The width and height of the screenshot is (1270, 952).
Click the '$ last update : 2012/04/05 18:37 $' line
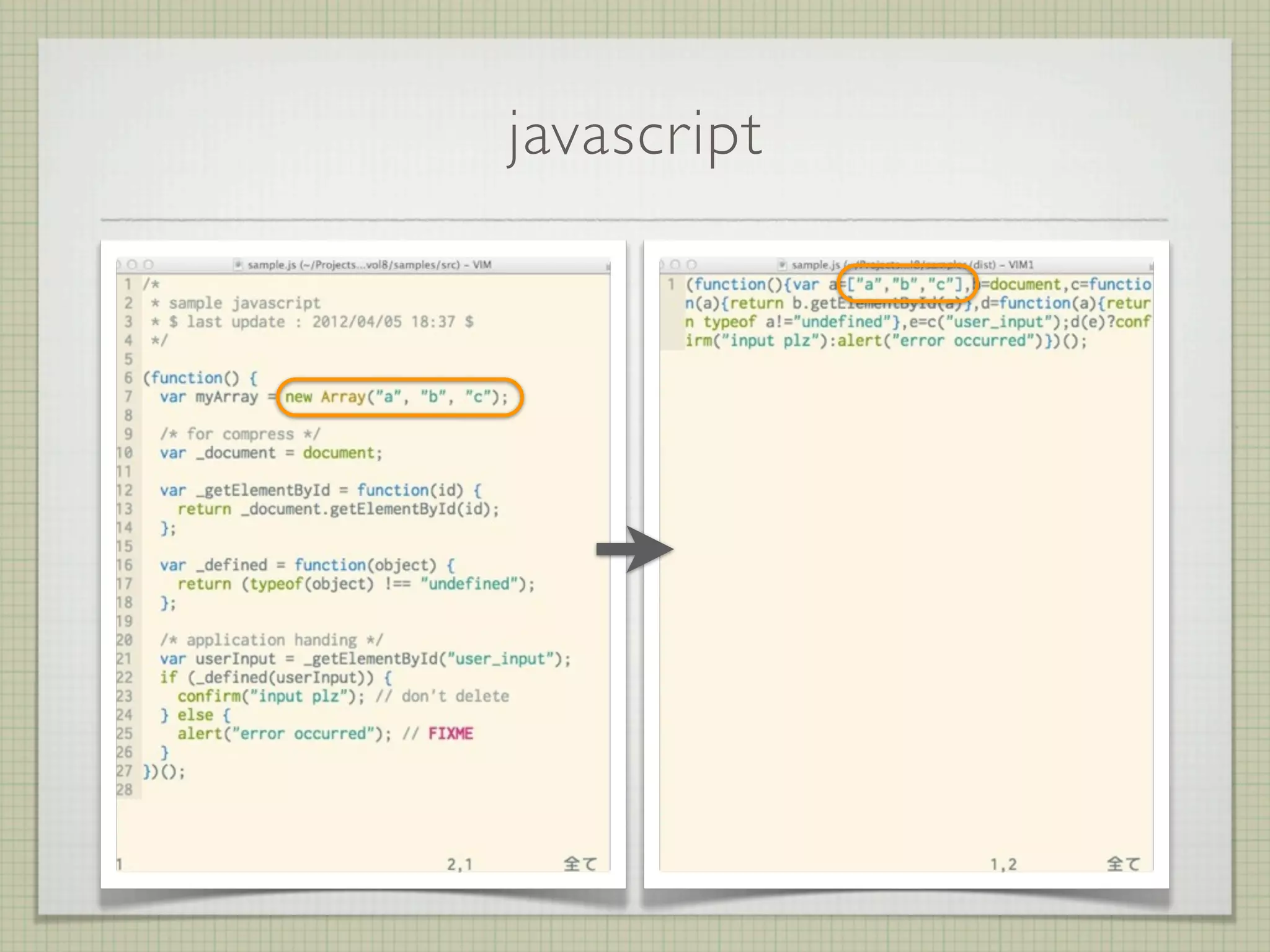[x=321, y=322]
